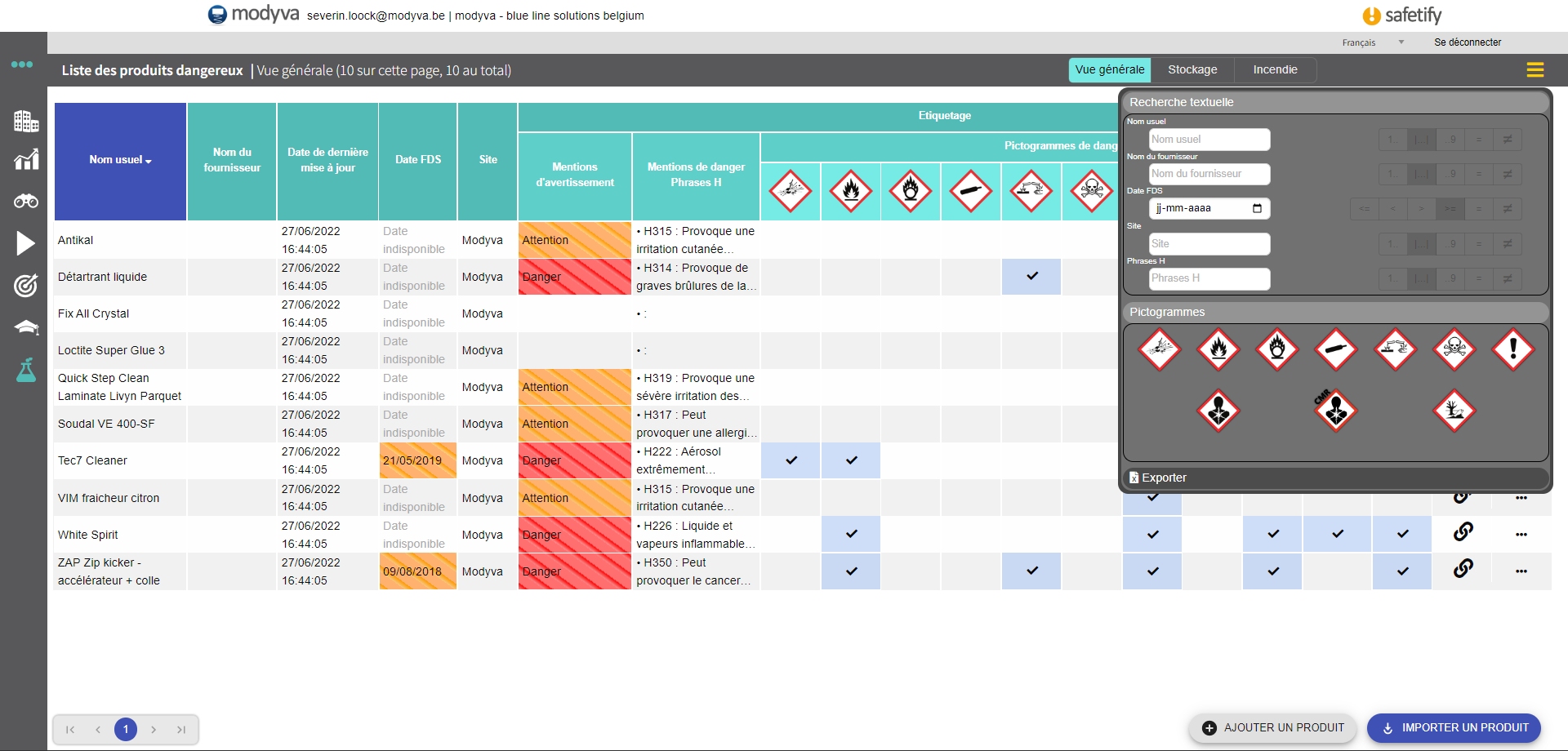
Task: Filter by explosive pictogram in Pictogrammes panel
Action: pos(1160,349)
